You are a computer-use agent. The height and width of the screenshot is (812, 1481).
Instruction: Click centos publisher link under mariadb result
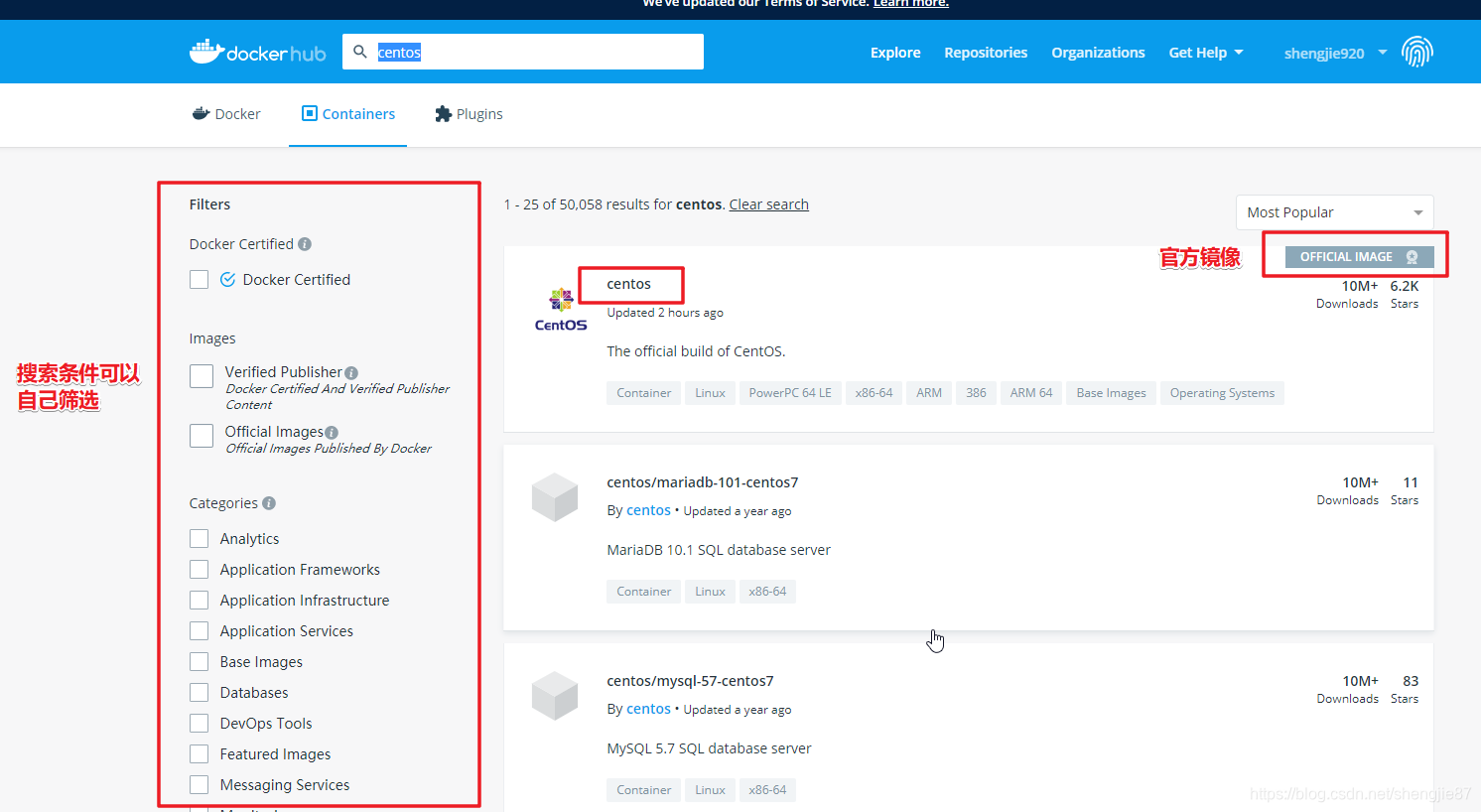[x=648, y=510]
